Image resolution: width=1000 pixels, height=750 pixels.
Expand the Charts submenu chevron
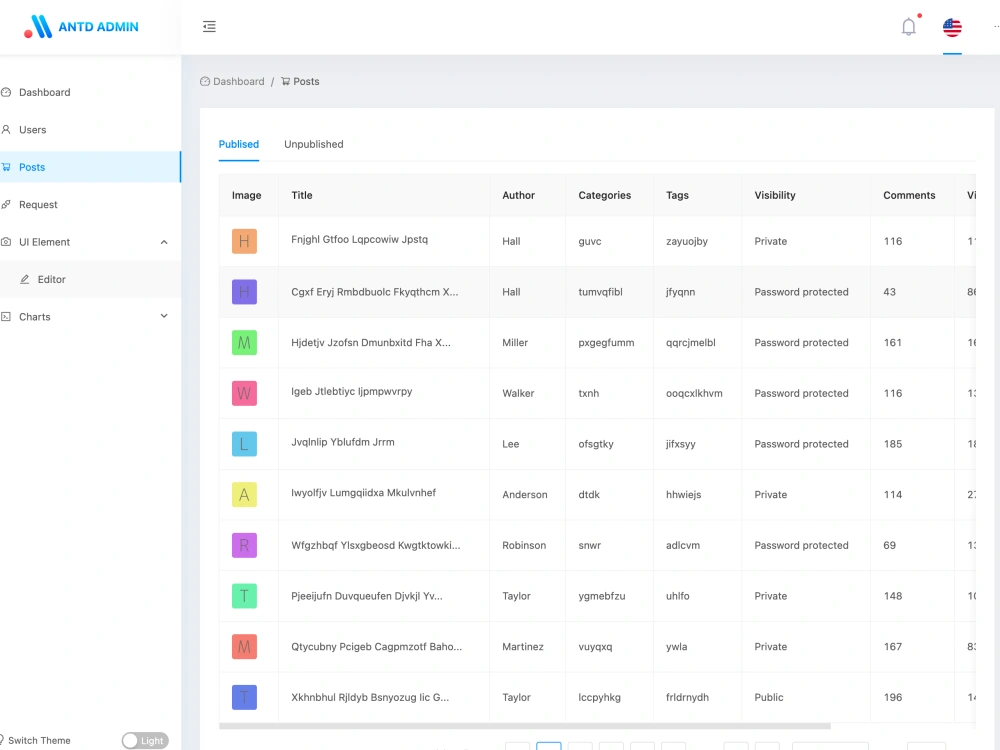pos(164,316)
